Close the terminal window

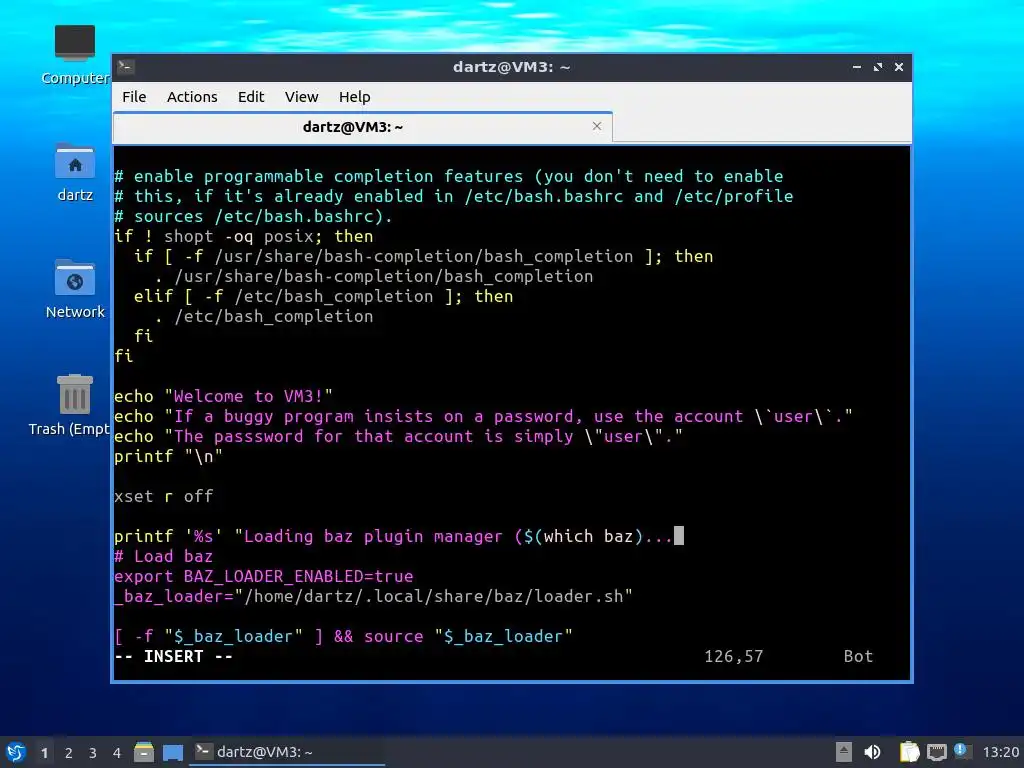coord(899,67)
